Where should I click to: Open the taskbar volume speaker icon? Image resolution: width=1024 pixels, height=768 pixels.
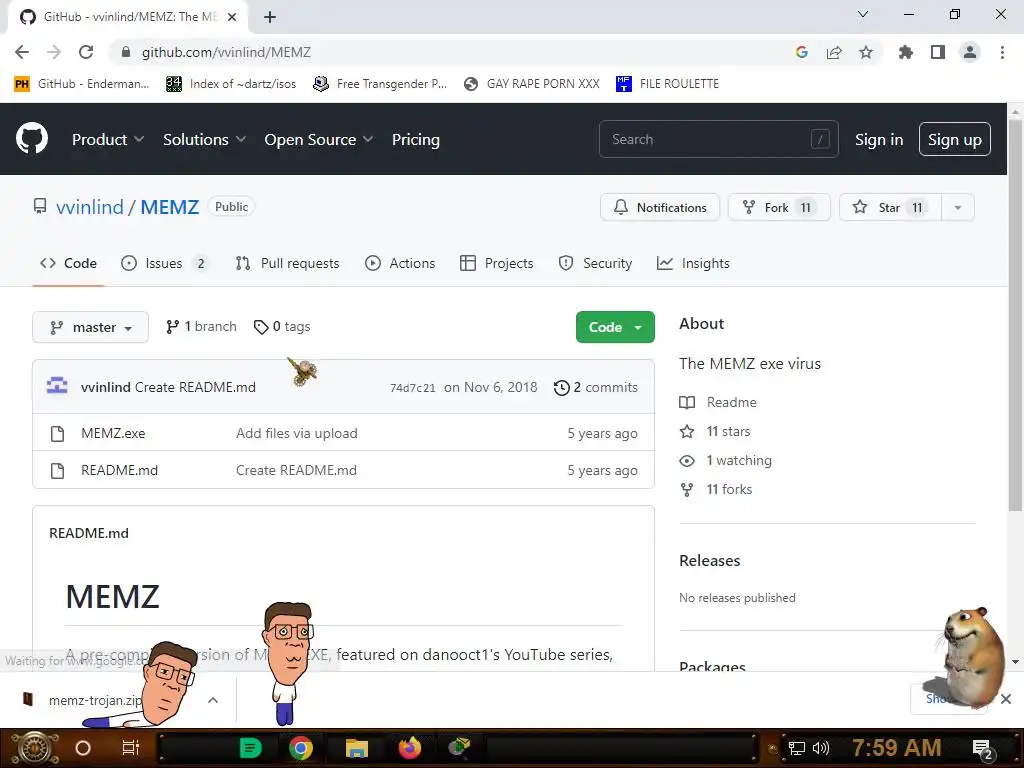821,748
